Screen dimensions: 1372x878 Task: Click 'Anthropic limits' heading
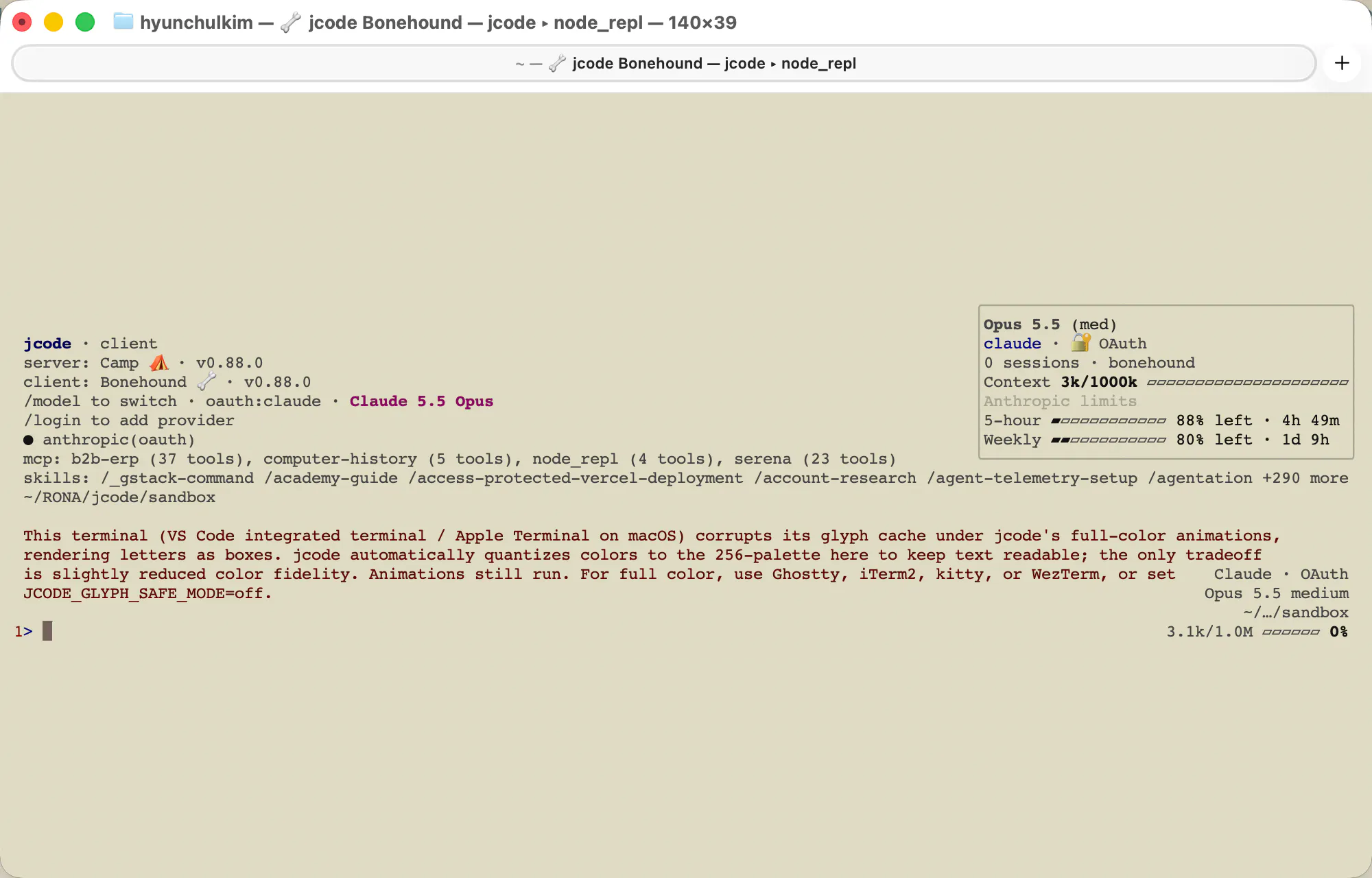tap(1060, 401)
